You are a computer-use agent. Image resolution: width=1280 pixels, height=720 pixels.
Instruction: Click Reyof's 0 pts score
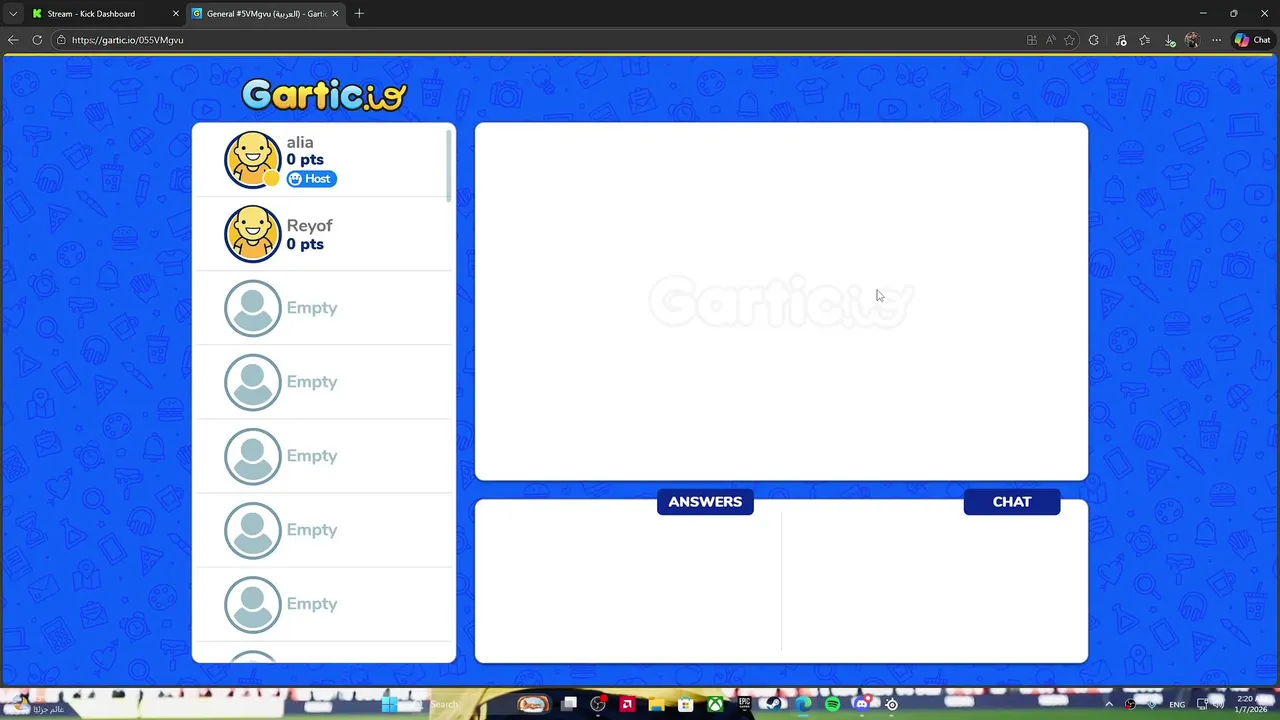pyautogui.click(x=305, y=244)
